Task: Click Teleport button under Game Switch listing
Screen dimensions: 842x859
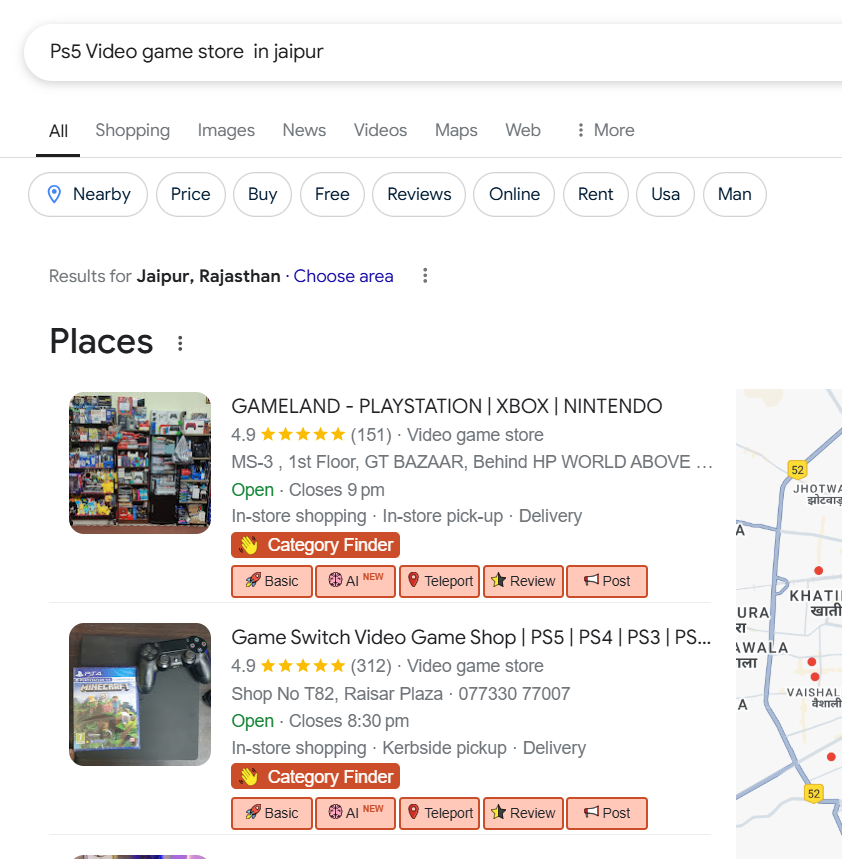Action: pyautogui.click(x=440, y=813)
